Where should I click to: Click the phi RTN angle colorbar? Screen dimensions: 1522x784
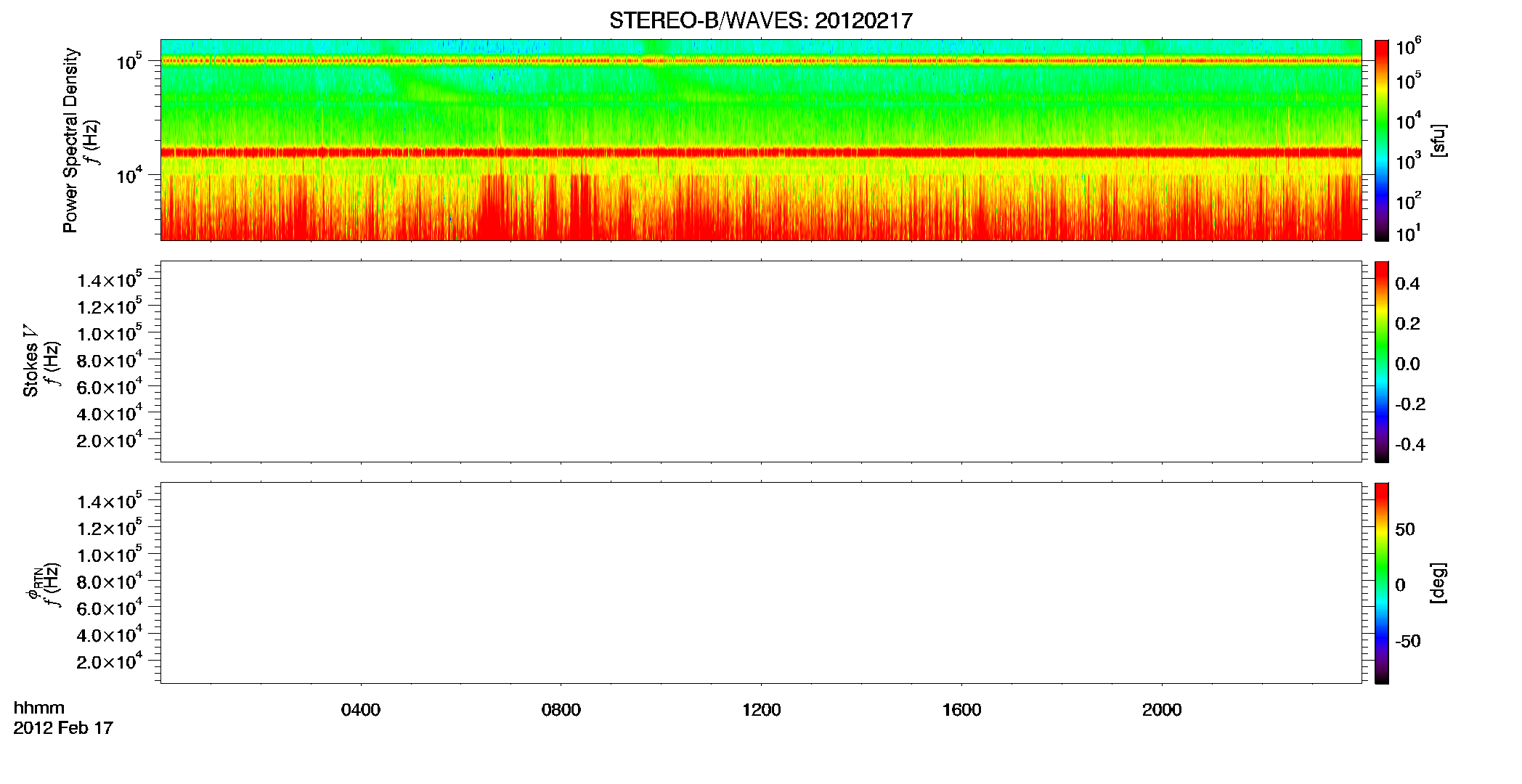[1382, 583]
